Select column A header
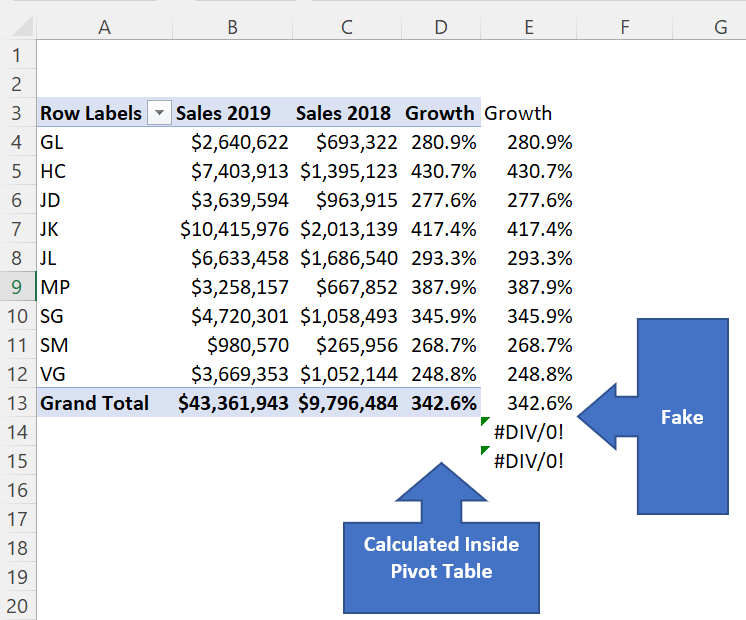 coord(104,27)
